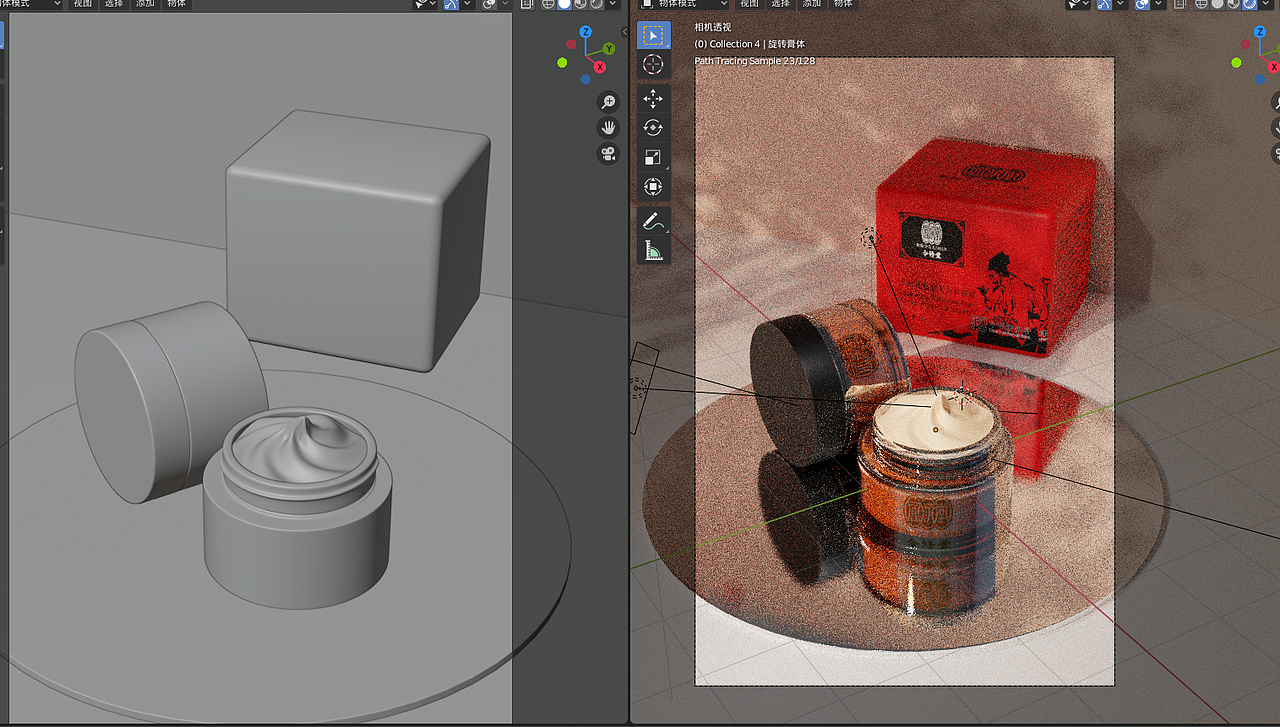Screen dimensions: 1280x727
Task: Open 视图 menu in right viewport
Action: [750, 4]
